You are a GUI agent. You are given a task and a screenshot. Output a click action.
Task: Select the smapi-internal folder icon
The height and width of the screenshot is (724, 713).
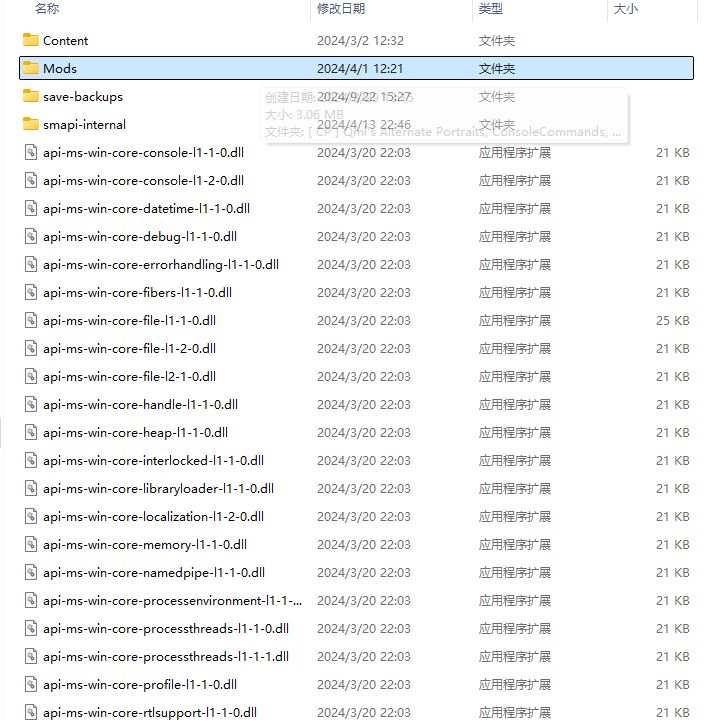31,124
